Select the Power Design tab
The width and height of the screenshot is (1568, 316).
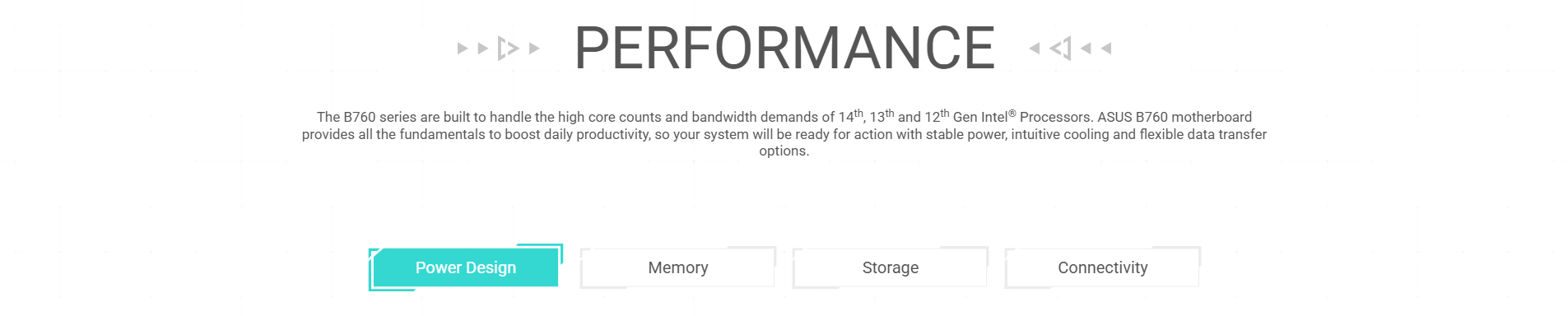[x=466, y=267]
